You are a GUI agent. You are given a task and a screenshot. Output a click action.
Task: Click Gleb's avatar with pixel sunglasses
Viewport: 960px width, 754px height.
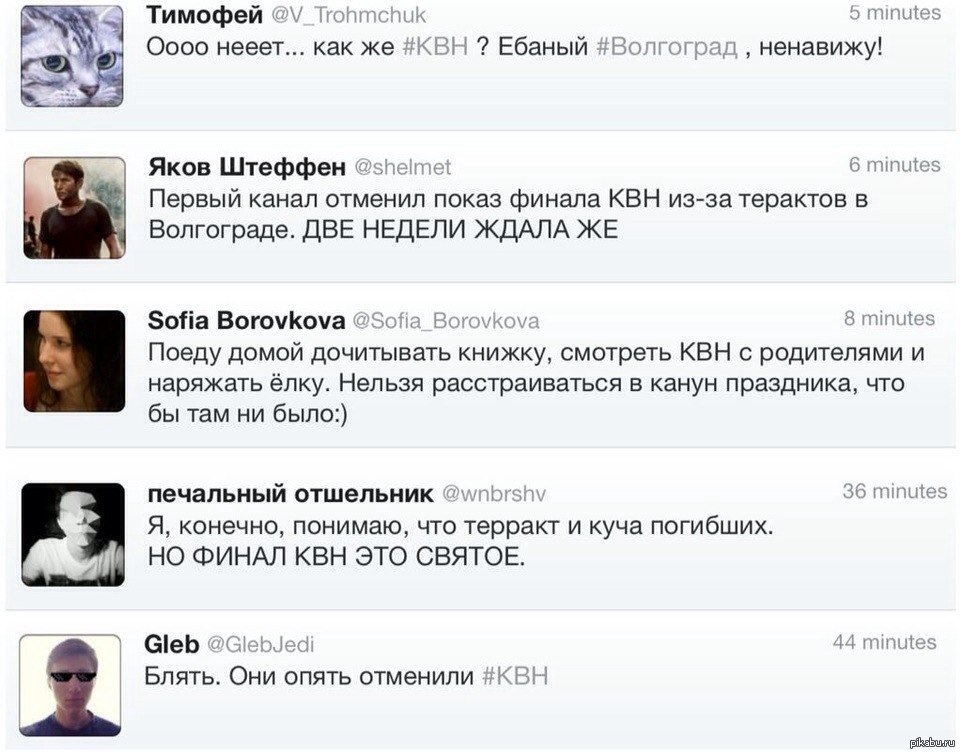click(x=70, y=685)
